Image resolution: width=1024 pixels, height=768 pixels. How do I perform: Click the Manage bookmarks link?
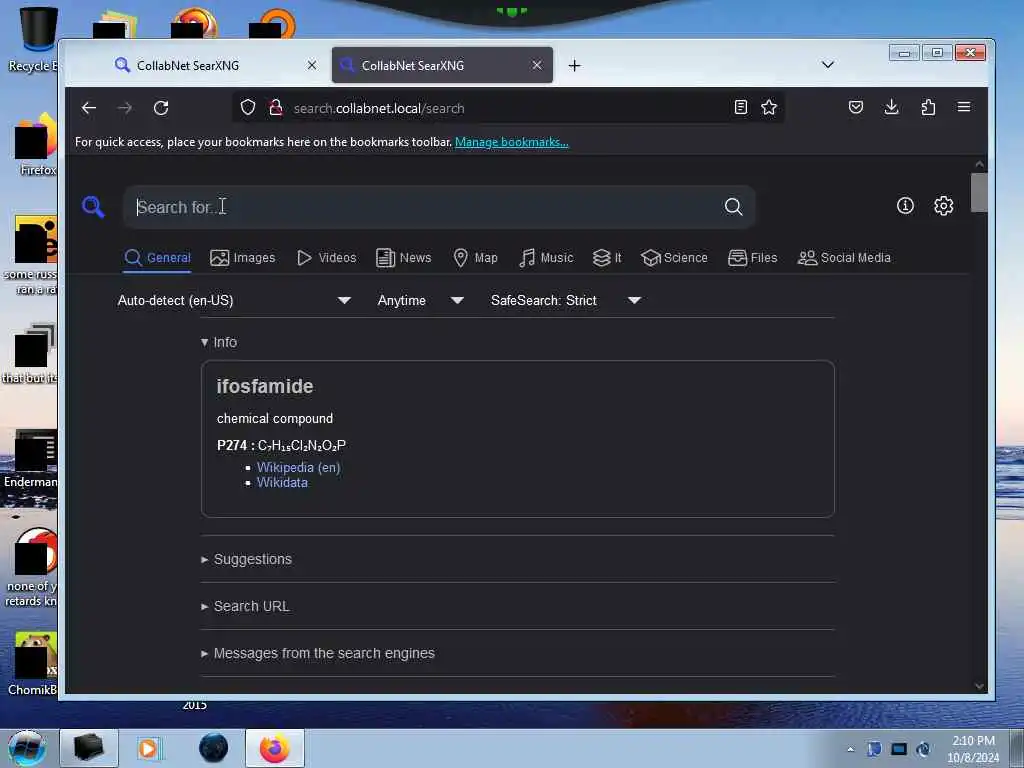tap(511, 142)
